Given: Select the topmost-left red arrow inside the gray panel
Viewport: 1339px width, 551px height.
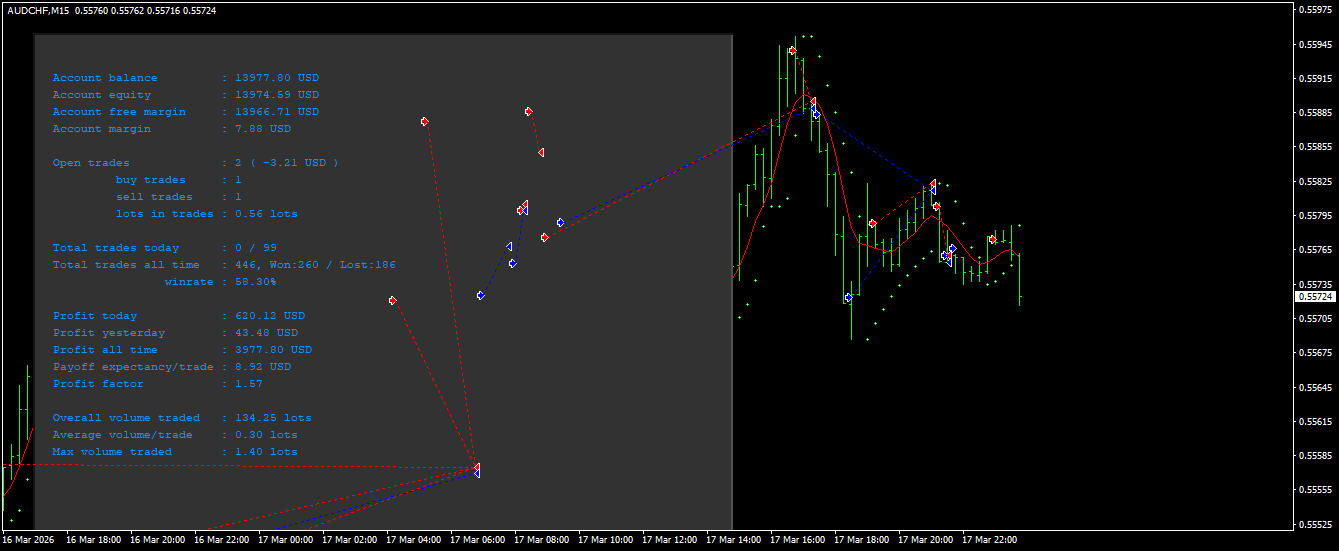Looking at the screenshot, I should (425, 122).
